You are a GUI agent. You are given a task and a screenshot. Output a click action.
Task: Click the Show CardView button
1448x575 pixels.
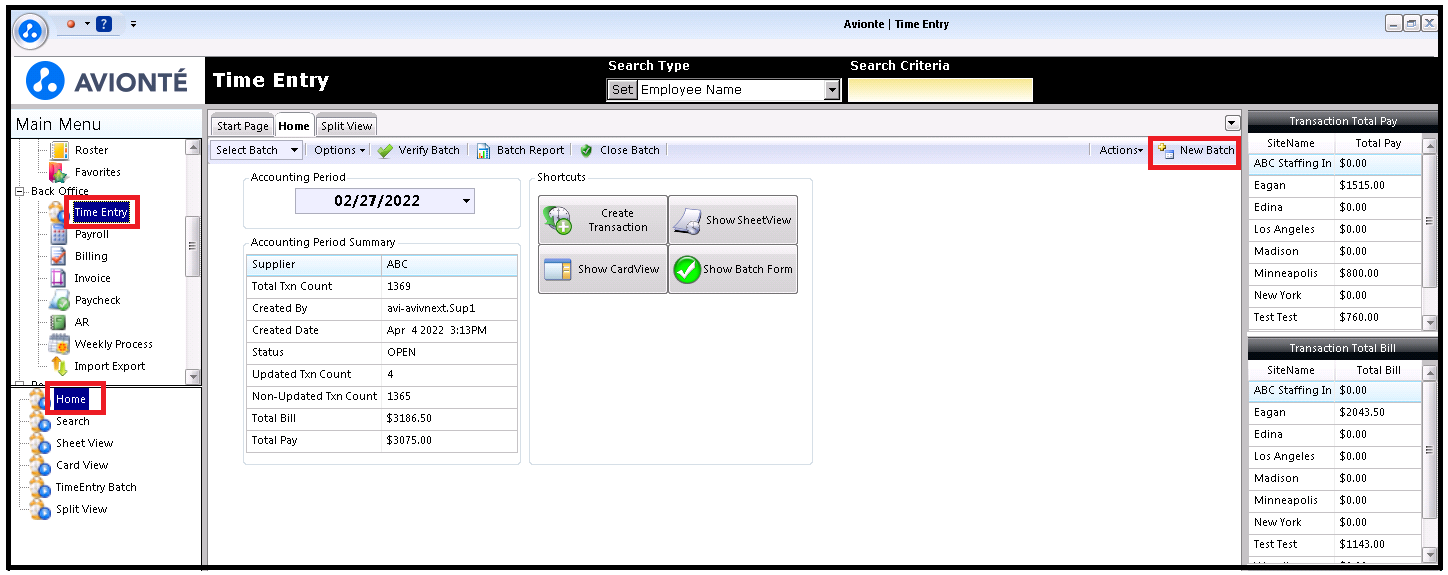603,269
